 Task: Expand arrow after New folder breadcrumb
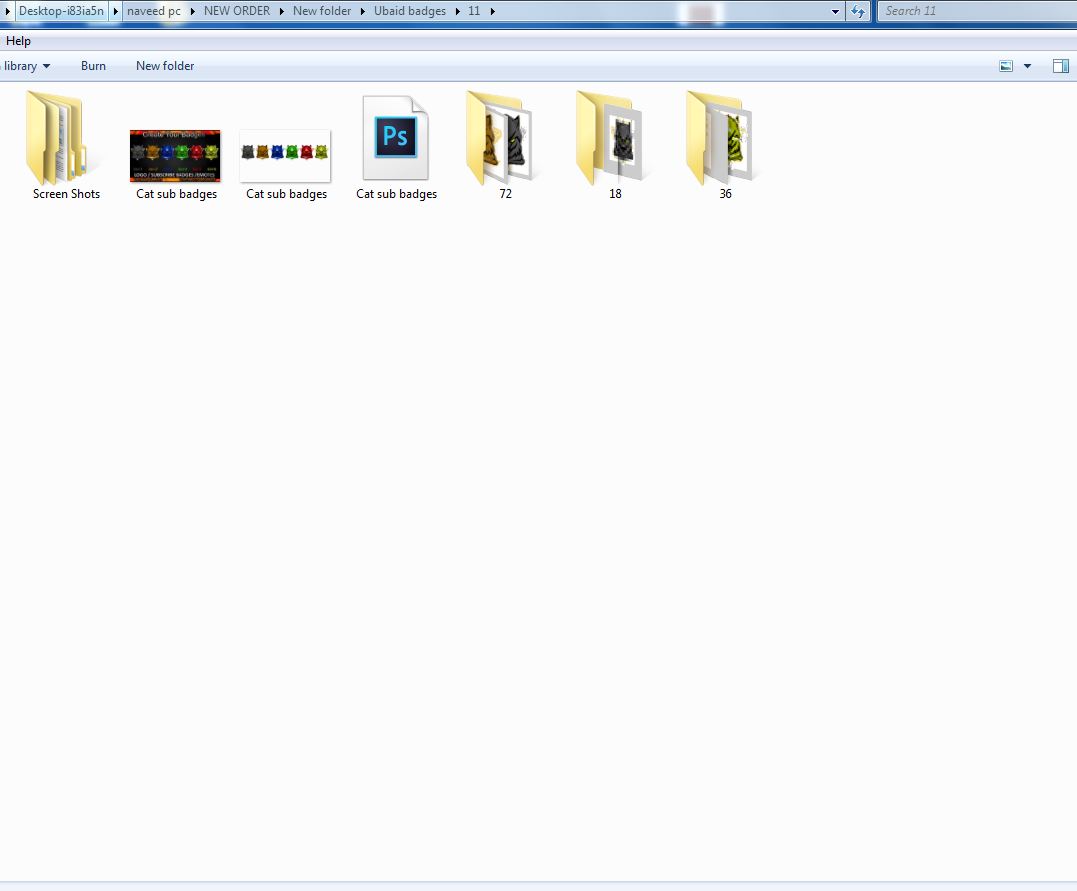click(x=363, y=11)
